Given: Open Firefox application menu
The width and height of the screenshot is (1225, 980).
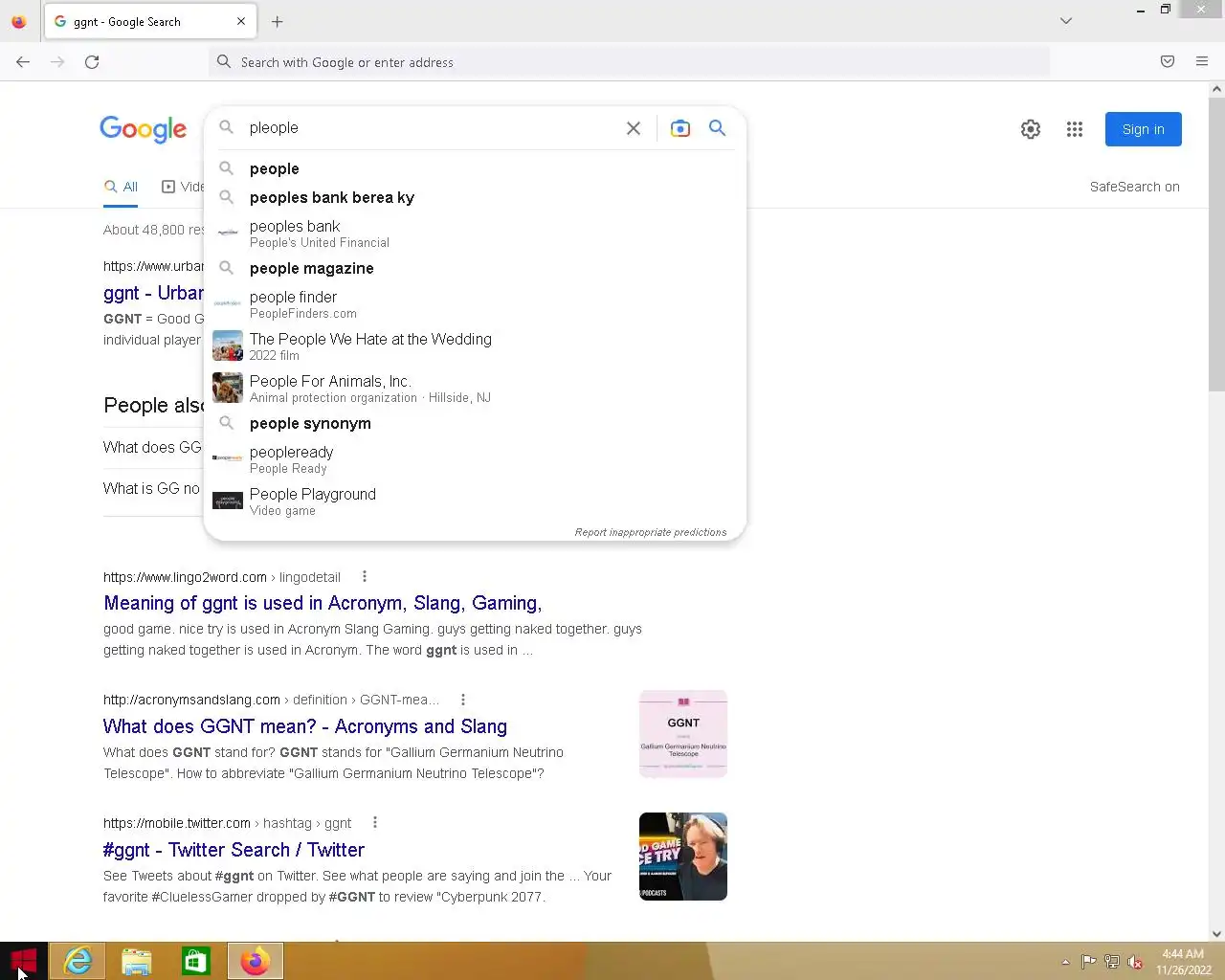Looking at the screenshot, I should pyautogui.click(x=1202, y=61).
